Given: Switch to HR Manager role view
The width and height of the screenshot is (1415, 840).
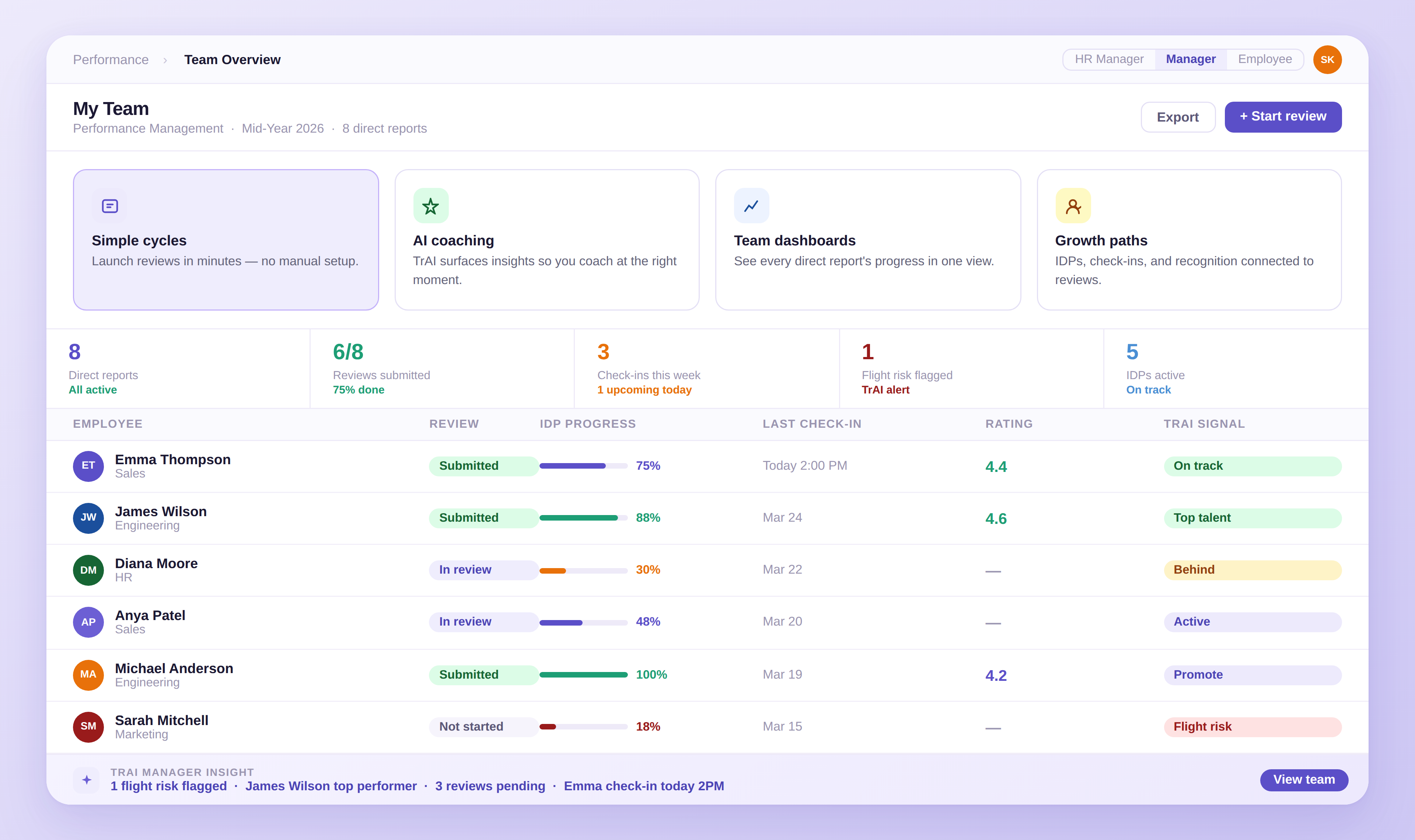Looking at the screenshot, I should (1109, 59).
